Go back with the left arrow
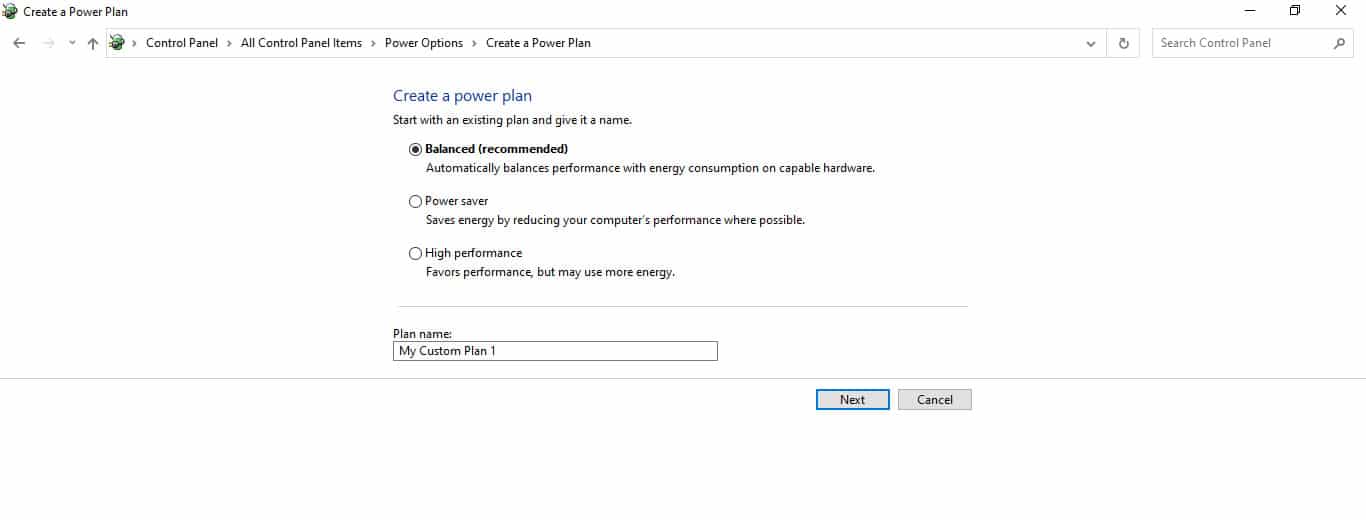This screenshot has height=520, width=1366. [x=19, y=43]
